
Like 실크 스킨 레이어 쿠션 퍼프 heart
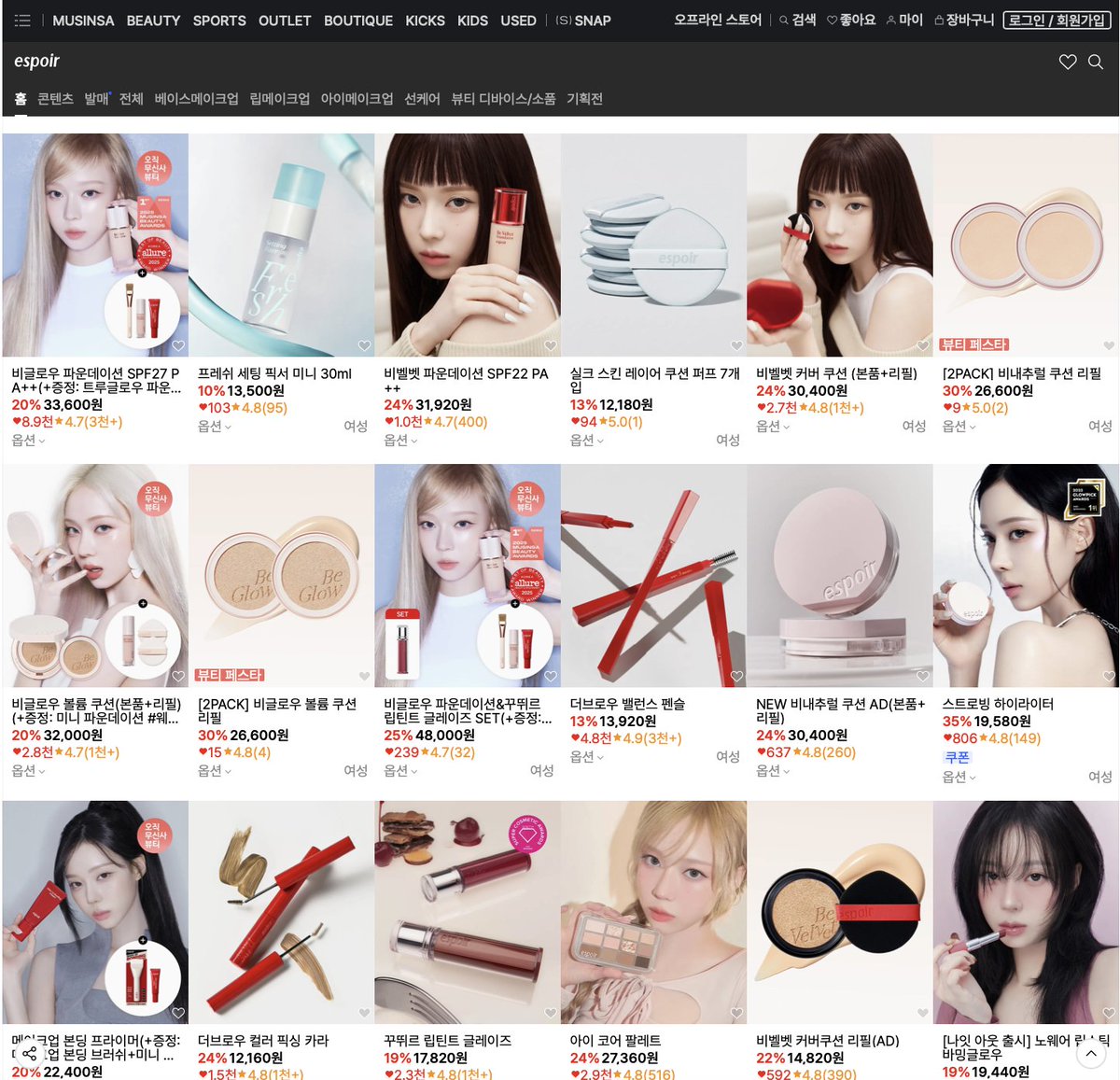[x=736, y=346]
